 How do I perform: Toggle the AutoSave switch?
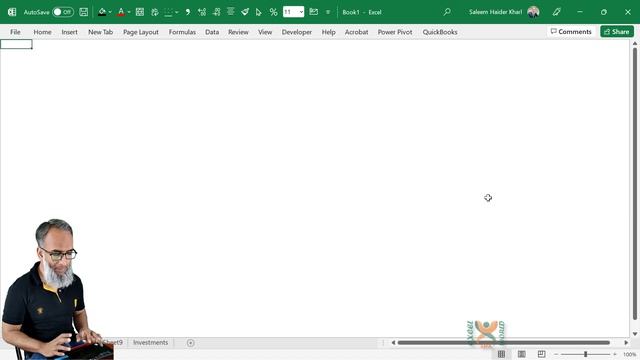tap(63, 12)
